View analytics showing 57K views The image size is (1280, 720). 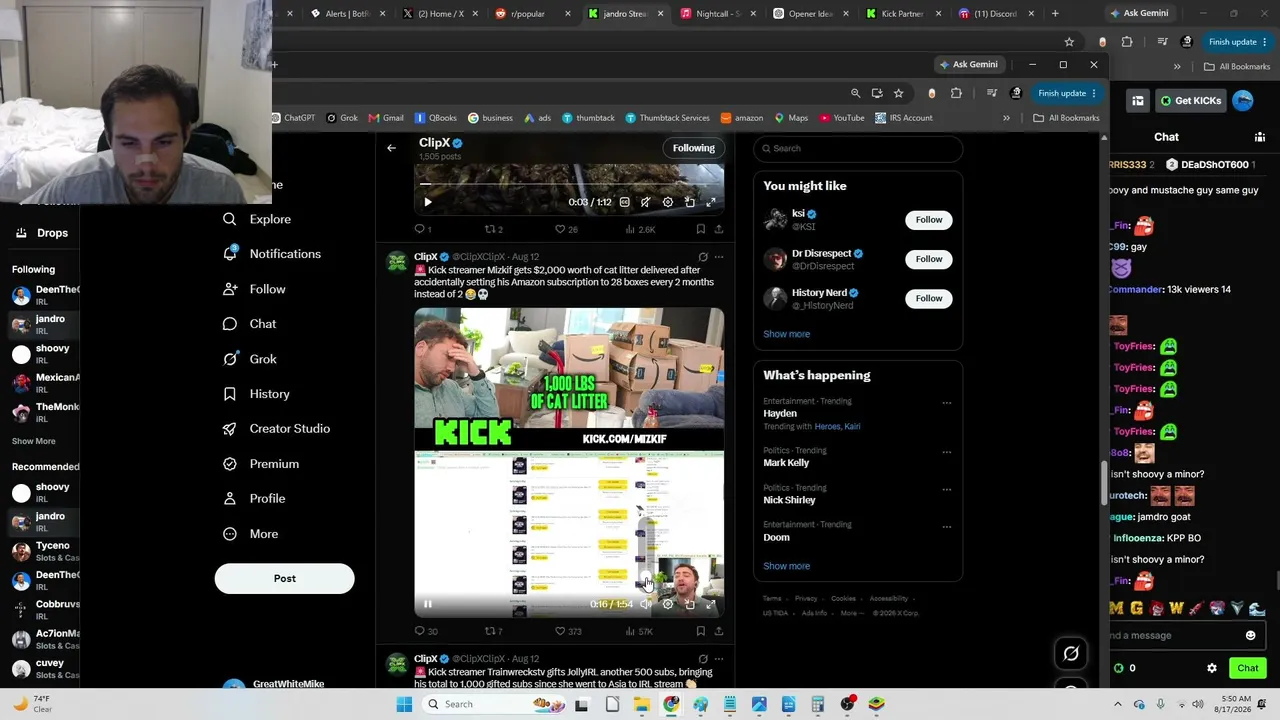(x=639, y=631)
